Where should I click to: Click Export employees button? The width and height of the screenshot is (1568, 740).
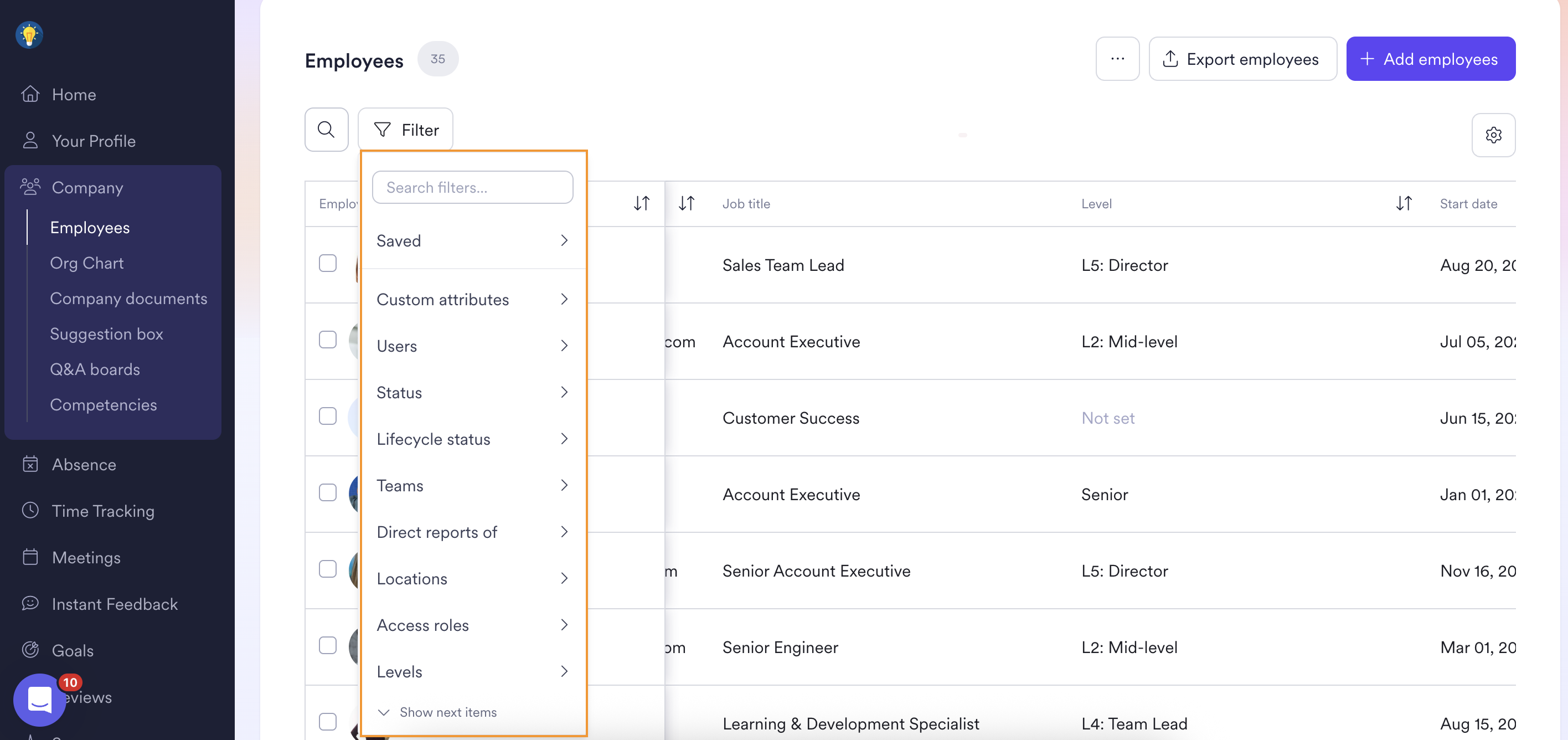point(1242,59)
